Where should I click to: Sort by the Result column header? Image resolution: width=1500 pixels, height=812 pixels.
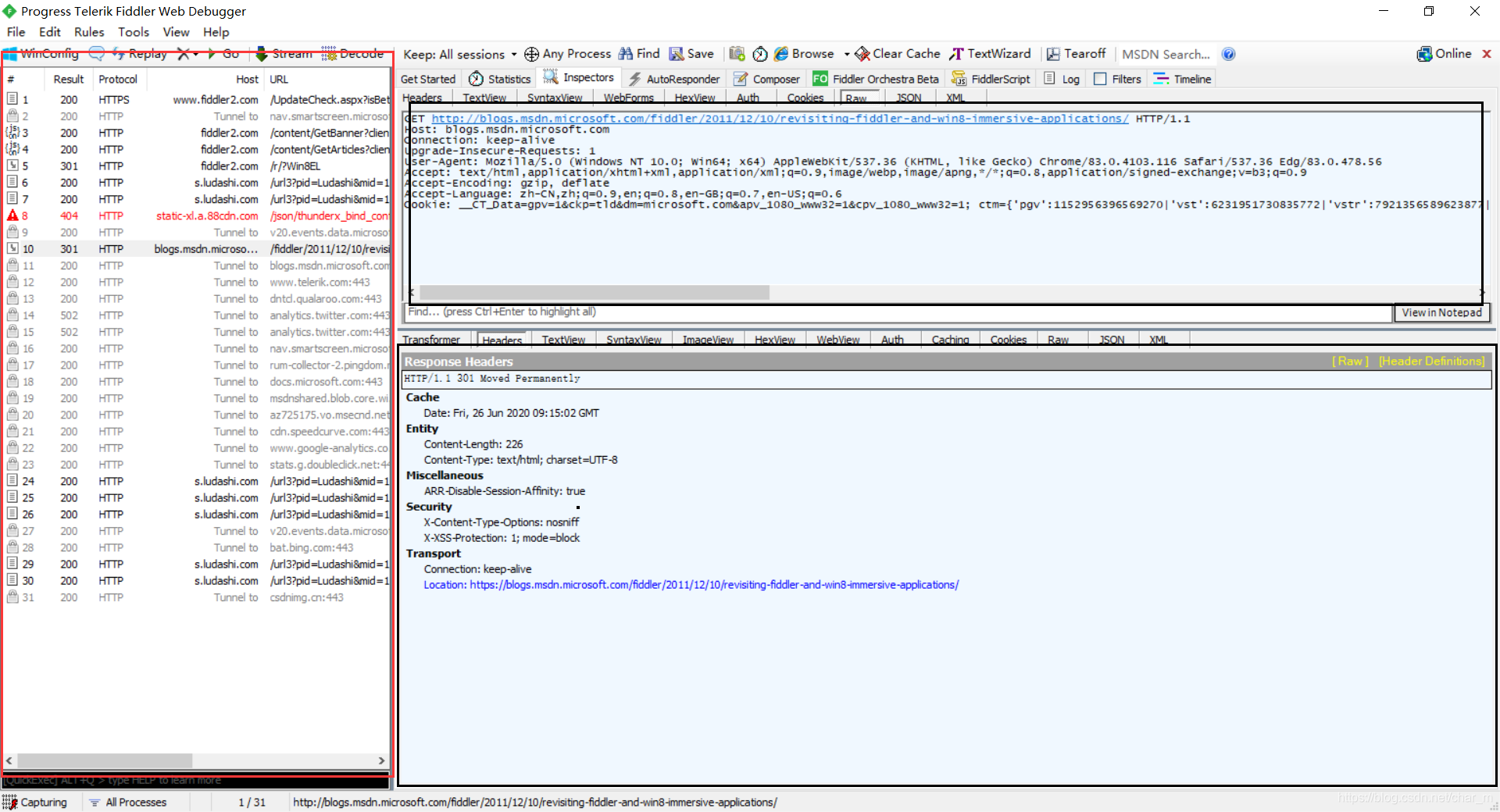click(69, 79)
